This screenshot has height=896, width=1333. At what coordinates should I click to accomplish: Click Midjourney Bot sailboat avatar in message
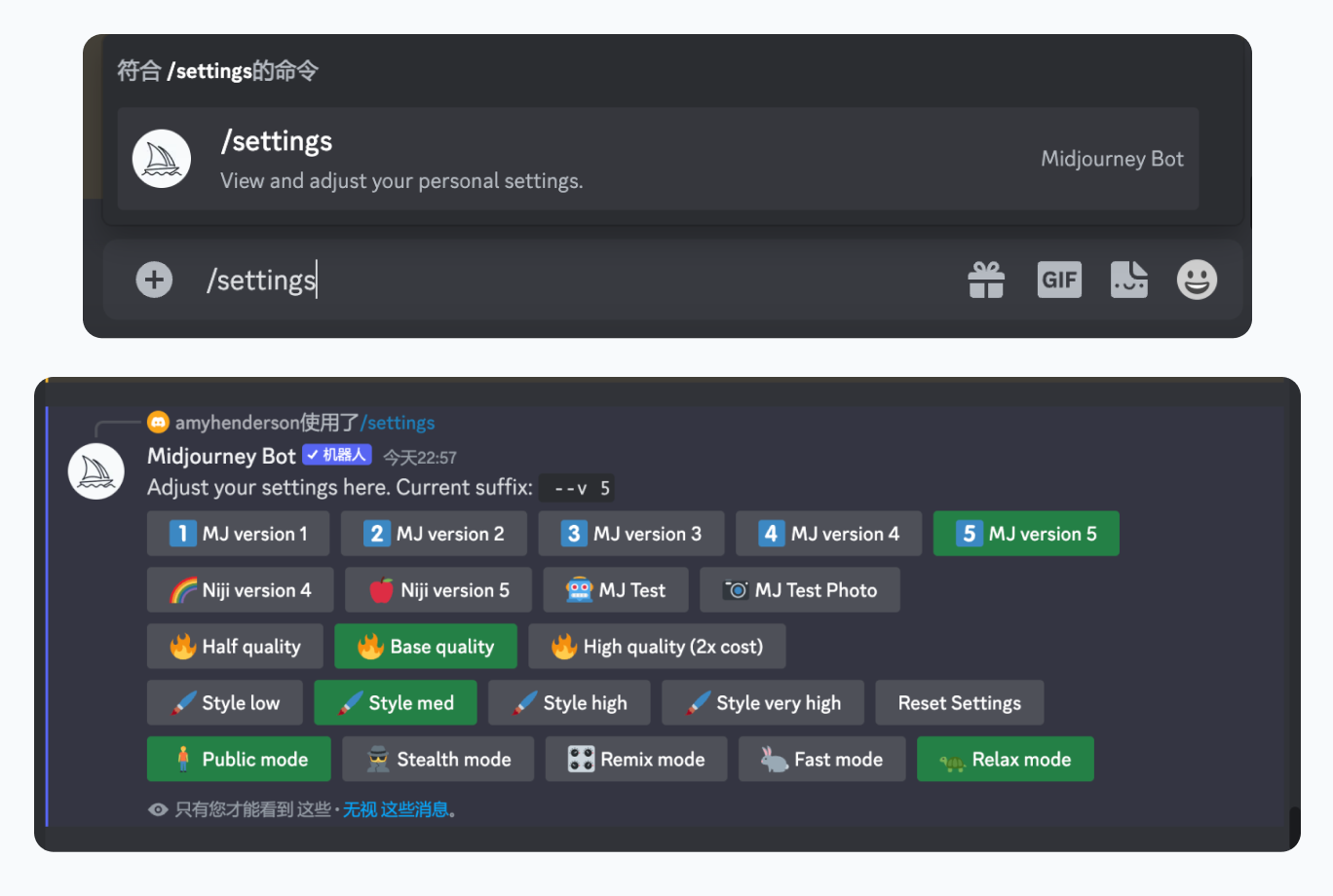(x=95, y=471)
